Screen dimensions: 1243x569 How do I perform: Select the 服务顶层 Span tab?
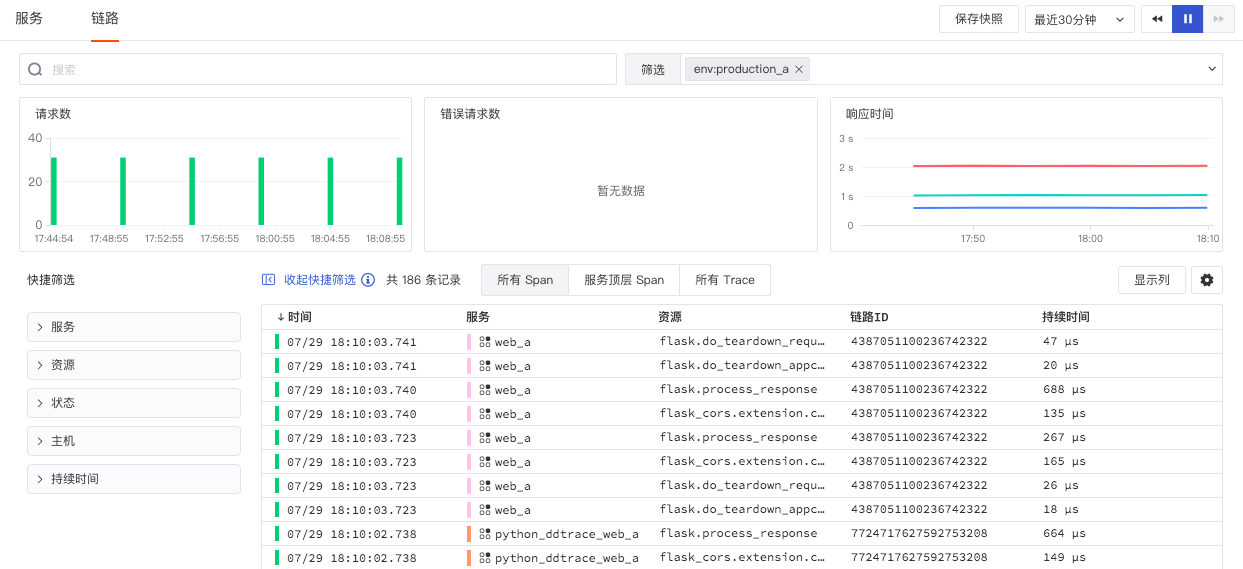coord(624,280)
